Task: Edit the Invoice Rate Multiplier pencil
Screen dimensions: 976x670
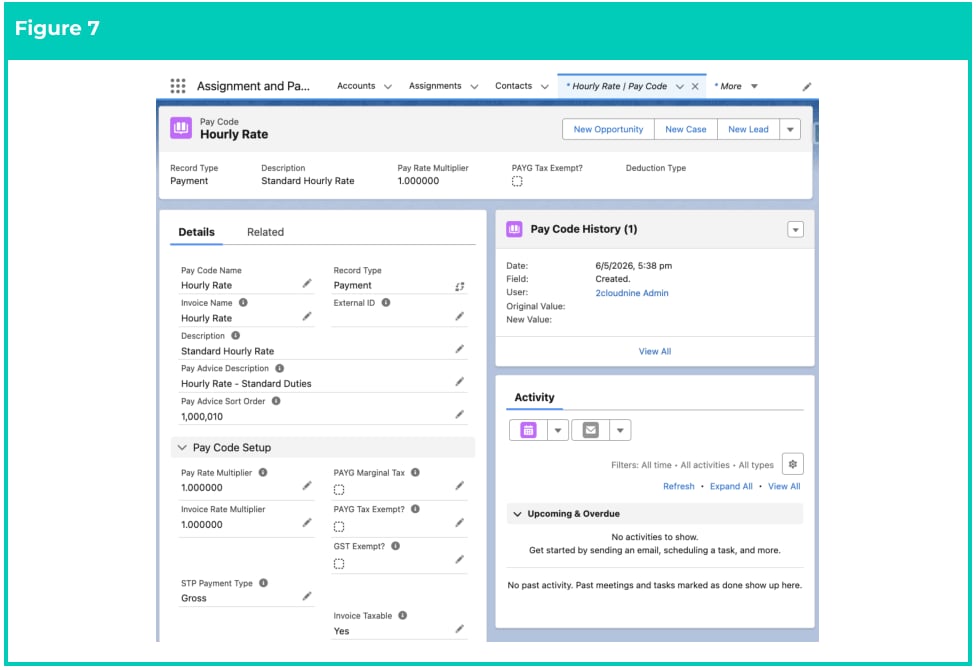Action: click(307, 523)
